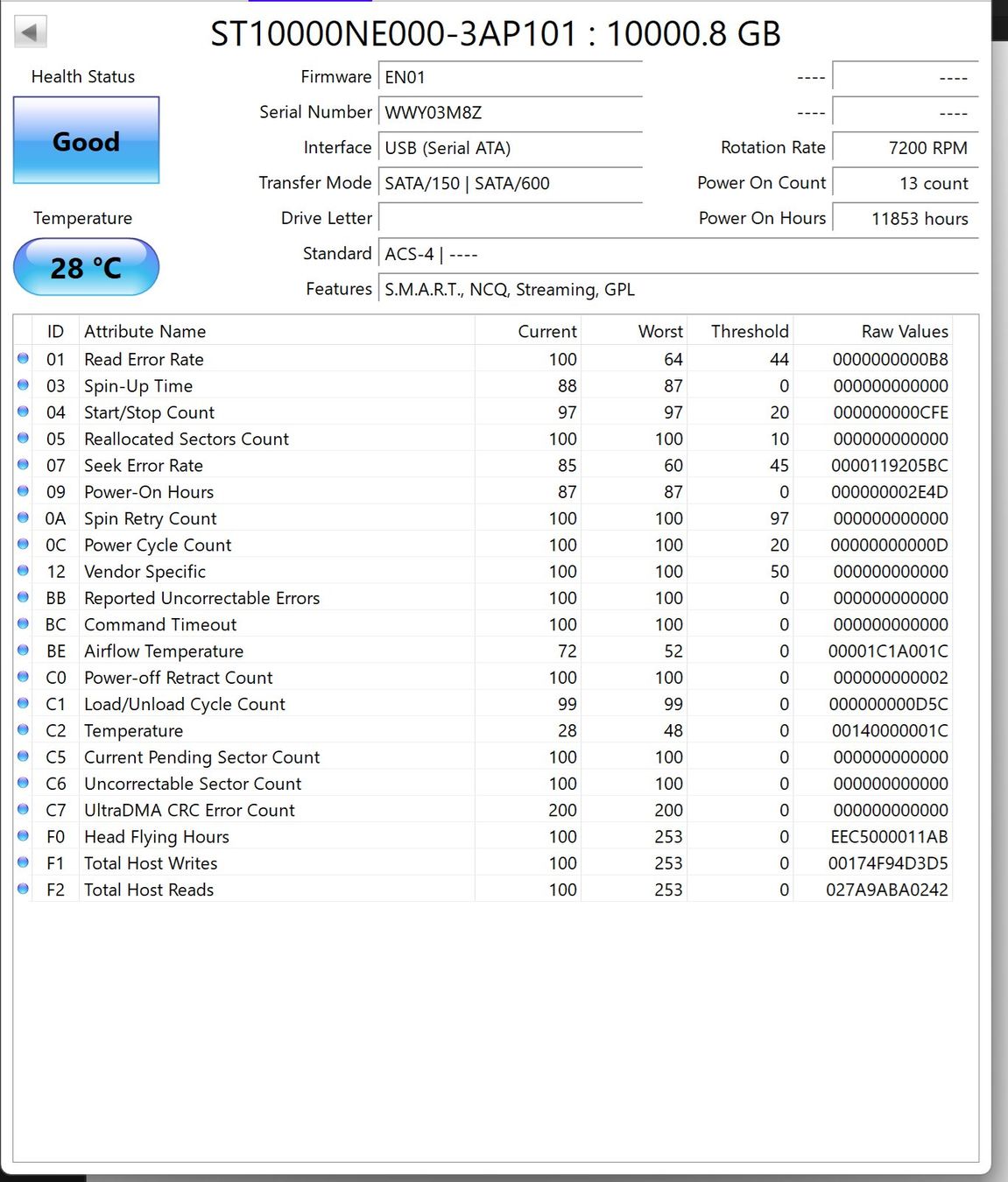Click the status dot for Reported Uncorrectable Errors
The image size is (1008, 1182).
24,597
